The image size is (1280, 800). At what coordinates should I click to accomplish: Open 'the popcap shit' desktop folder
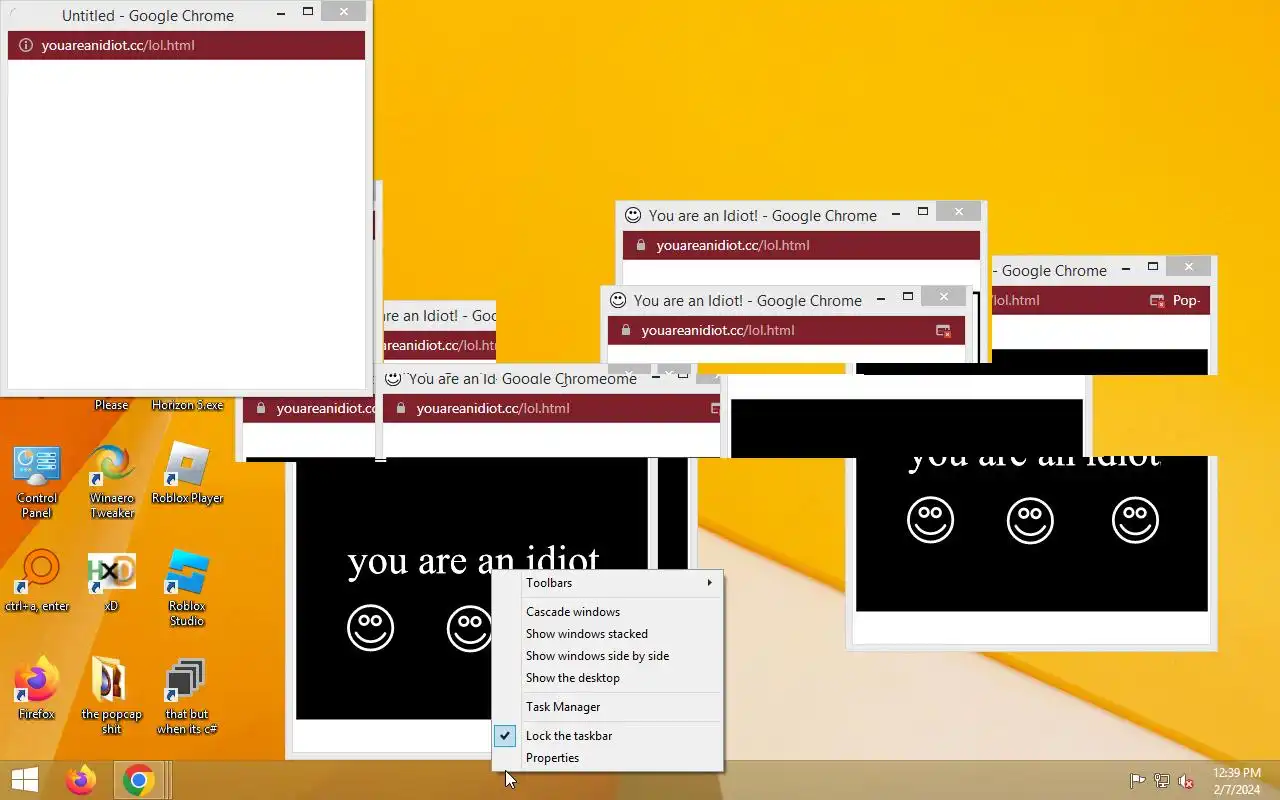tap(111, 696)
